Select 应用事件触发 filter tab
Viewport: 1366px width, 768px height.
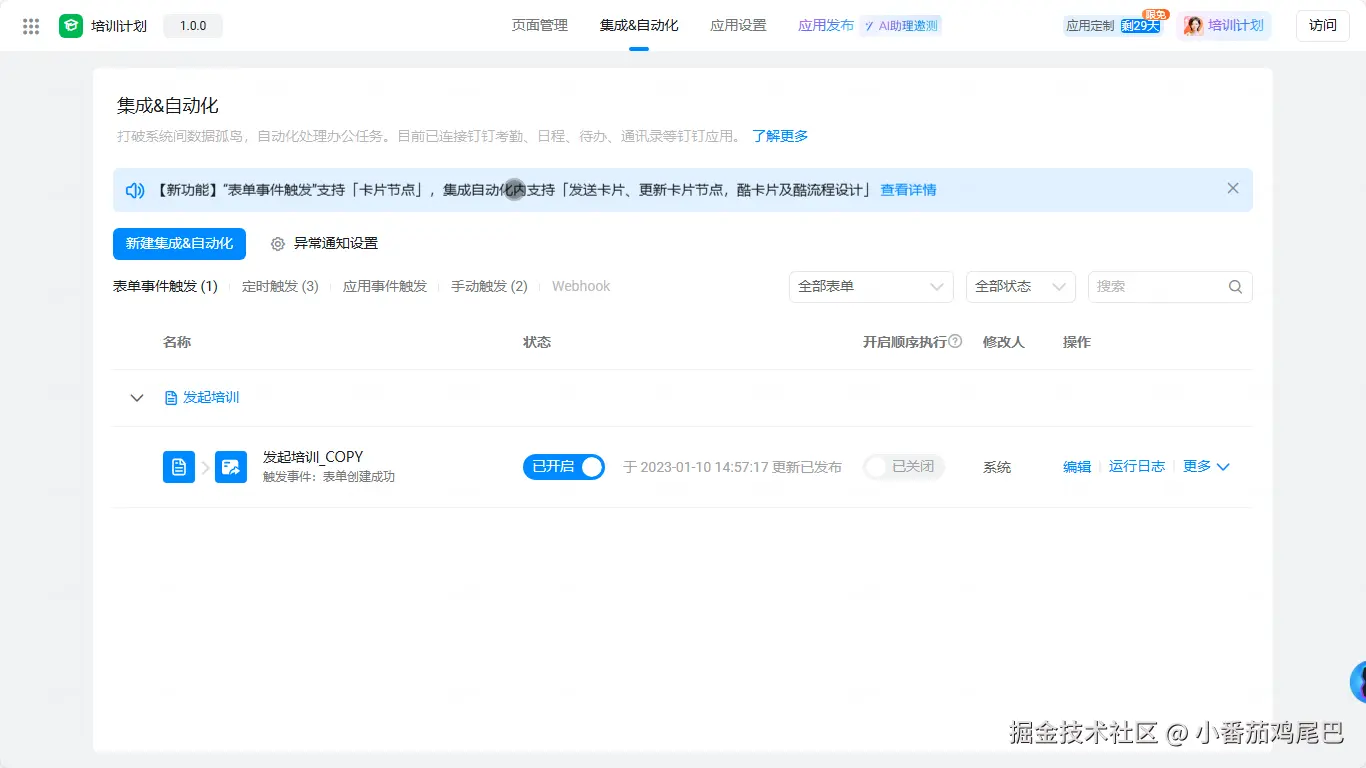[x=385, y=287]
